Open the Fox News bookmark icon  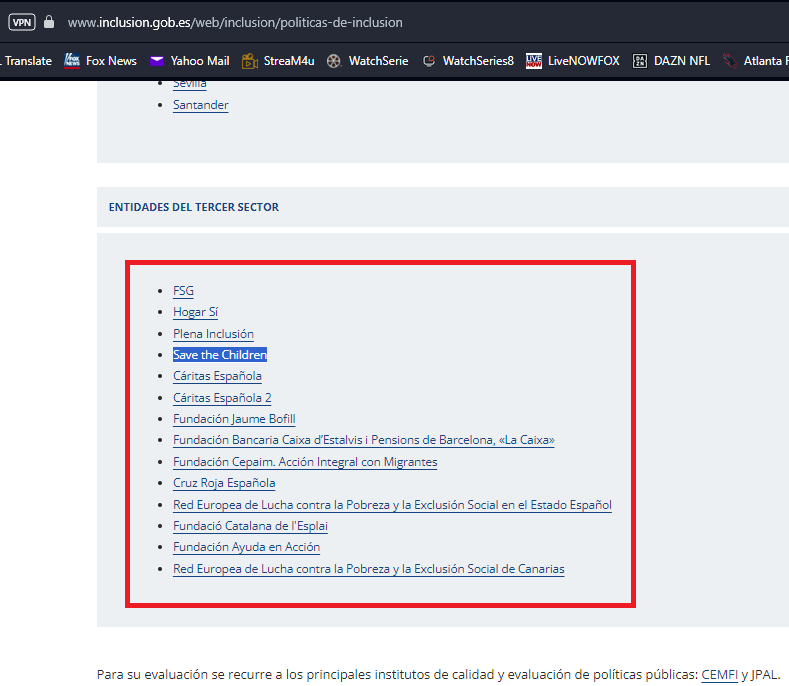72,61
